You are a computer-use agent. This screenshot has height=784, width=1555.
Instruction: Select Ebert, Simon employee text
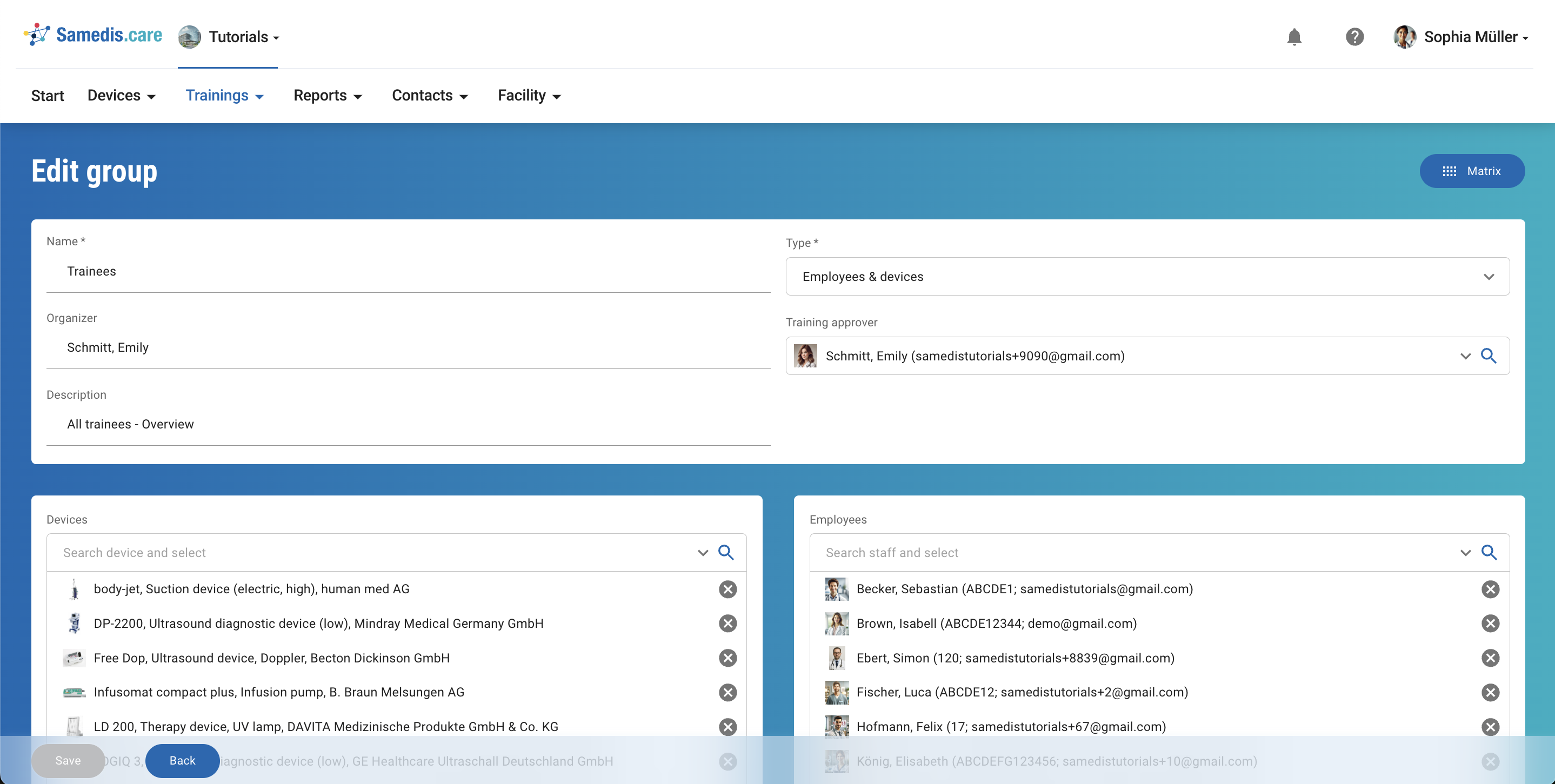pos(1016,658)
